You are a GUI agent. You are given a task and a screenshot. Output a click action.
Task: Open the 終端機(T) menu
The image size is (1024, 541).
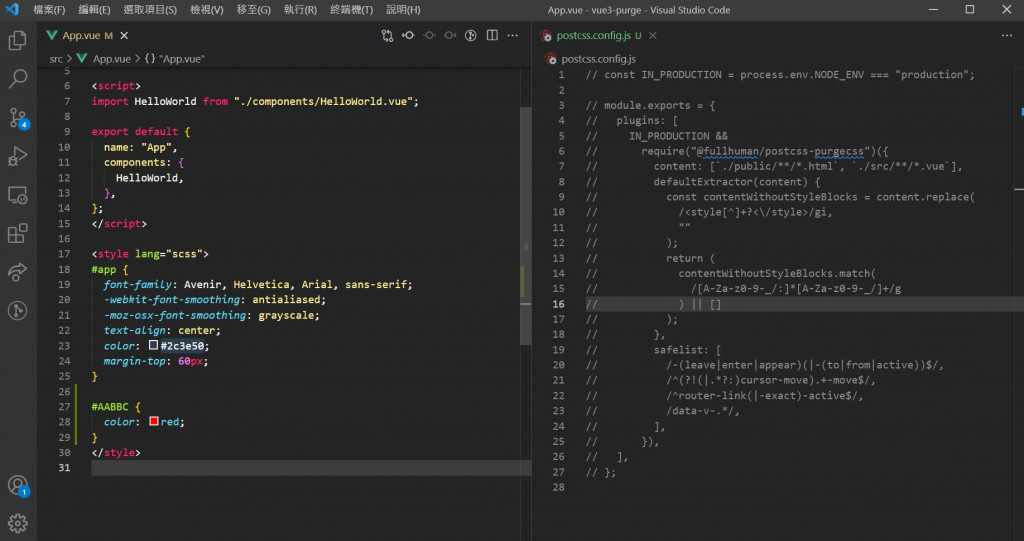[x=351, y=10]
